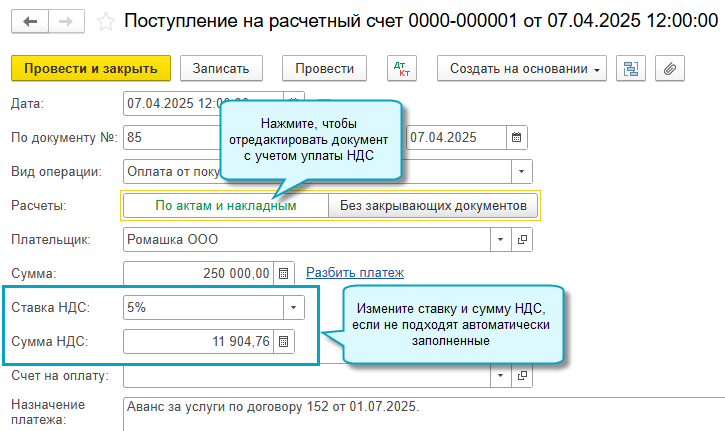Open calculator for the Сумма НДС field
This screenshot has height=431, width=725.
(x=283, y=342)
